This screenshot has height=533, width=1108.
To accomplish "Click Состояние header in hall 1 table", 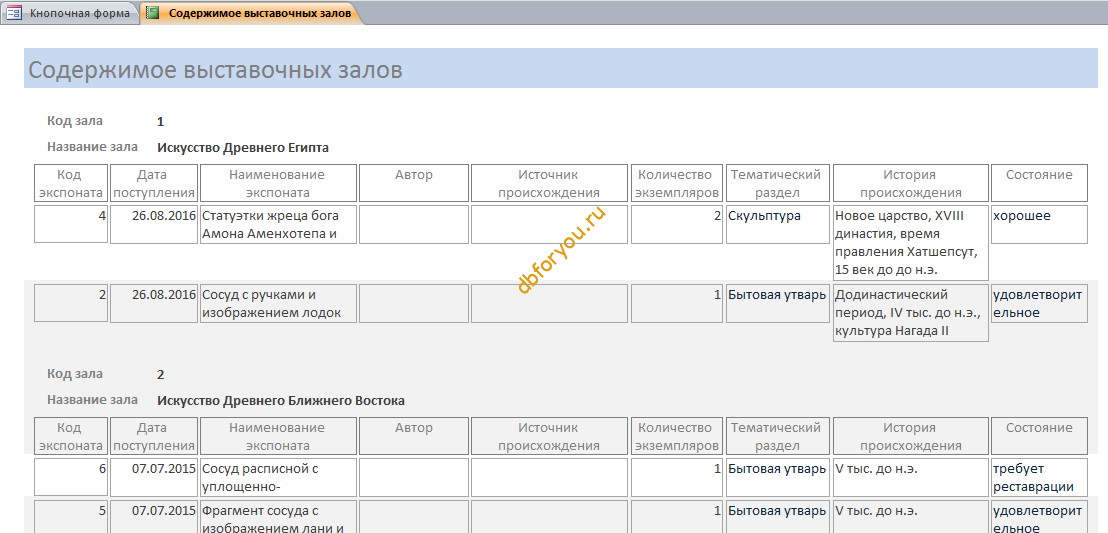I will click(x=1039, y=183).
